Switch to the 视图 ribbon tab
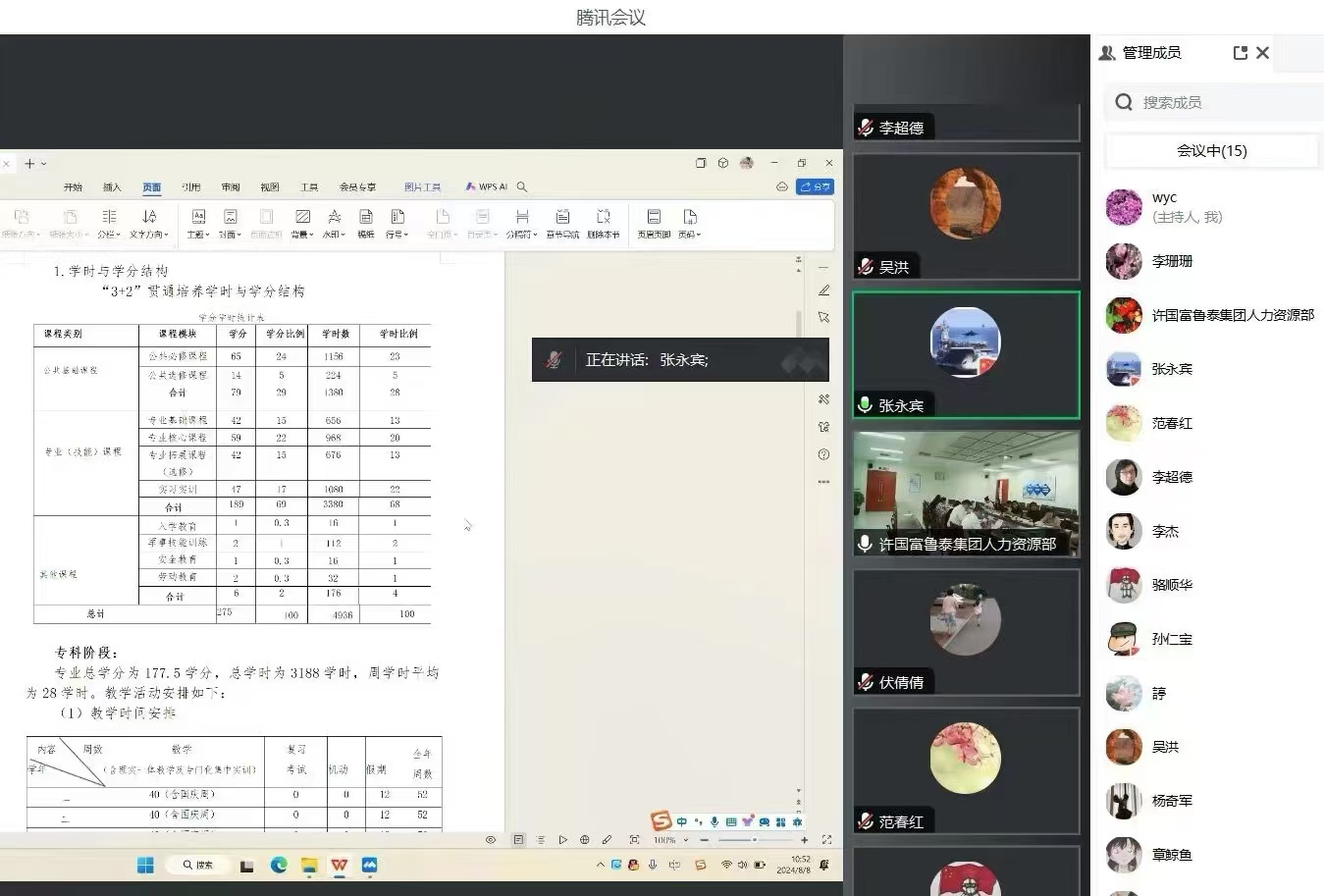Image resolution: width=1324 pixels, height=896 pixels. (x=270, y=186)
